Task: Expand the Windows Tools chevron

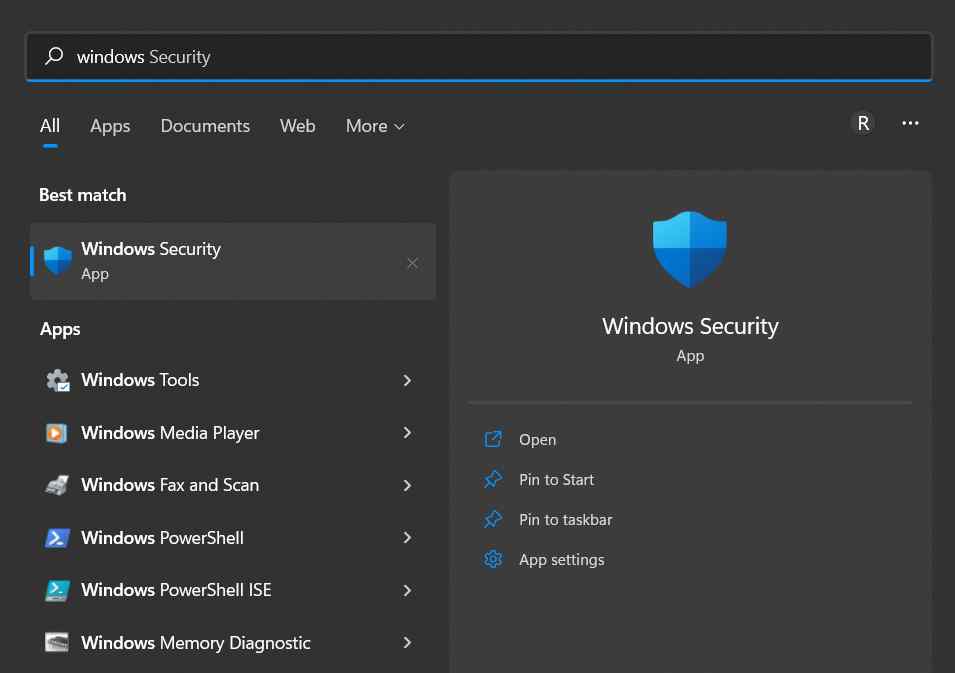Action: [407, 380]
